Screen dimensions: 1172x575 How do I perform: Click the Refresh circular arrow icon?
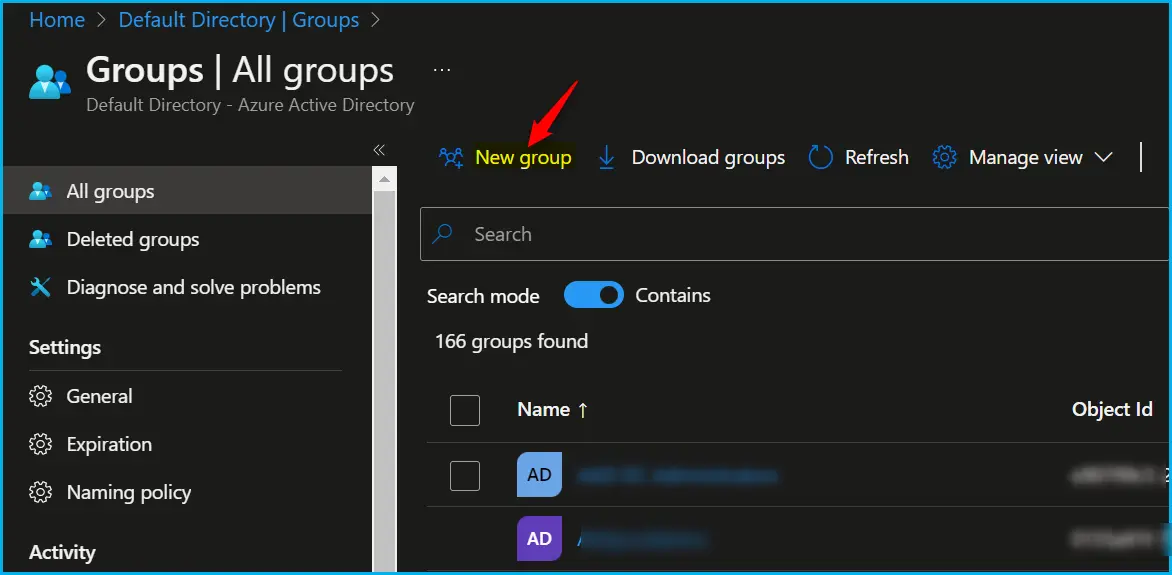(x=821, y=158)
